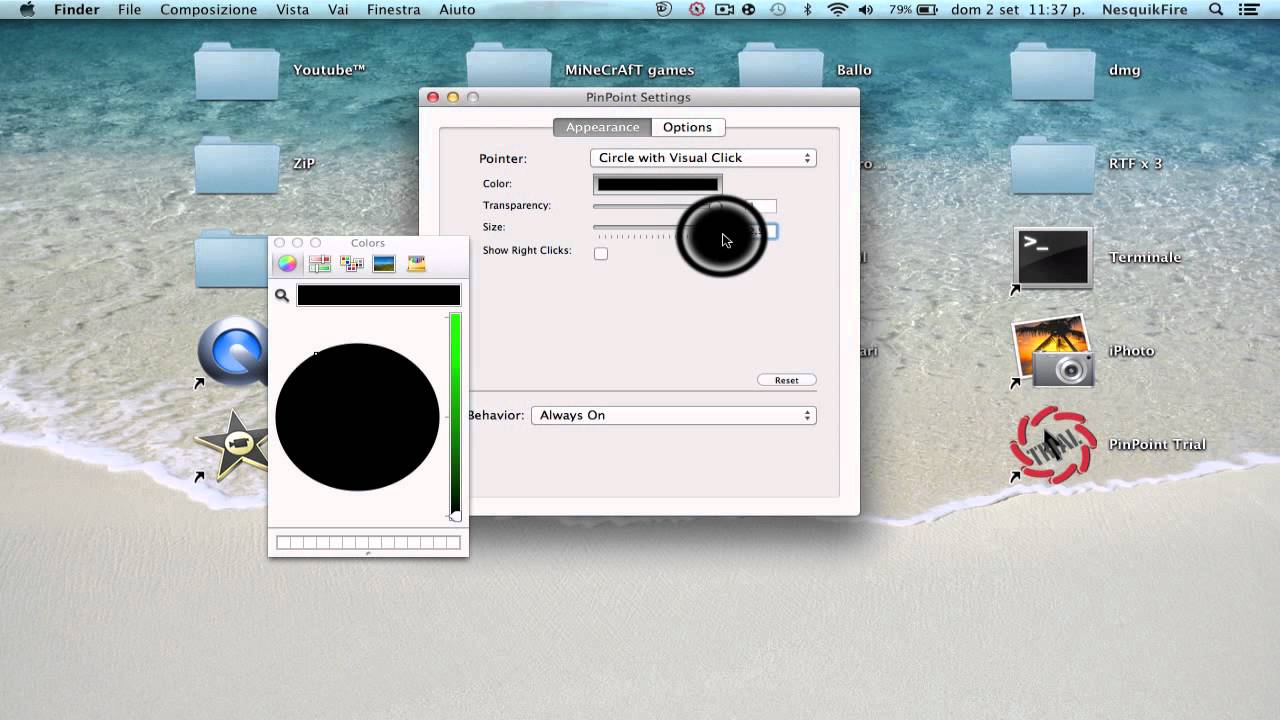
Task: Open the ZiP folder
Action: point(236,164)
